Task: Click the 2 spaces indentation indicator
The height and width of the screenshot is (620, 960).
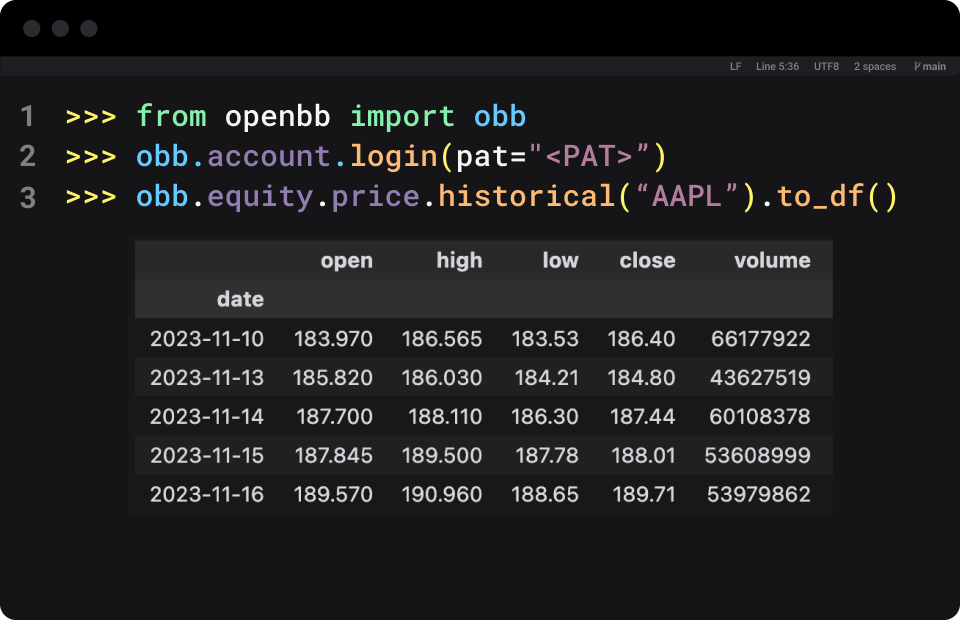Action: (875, 66)
